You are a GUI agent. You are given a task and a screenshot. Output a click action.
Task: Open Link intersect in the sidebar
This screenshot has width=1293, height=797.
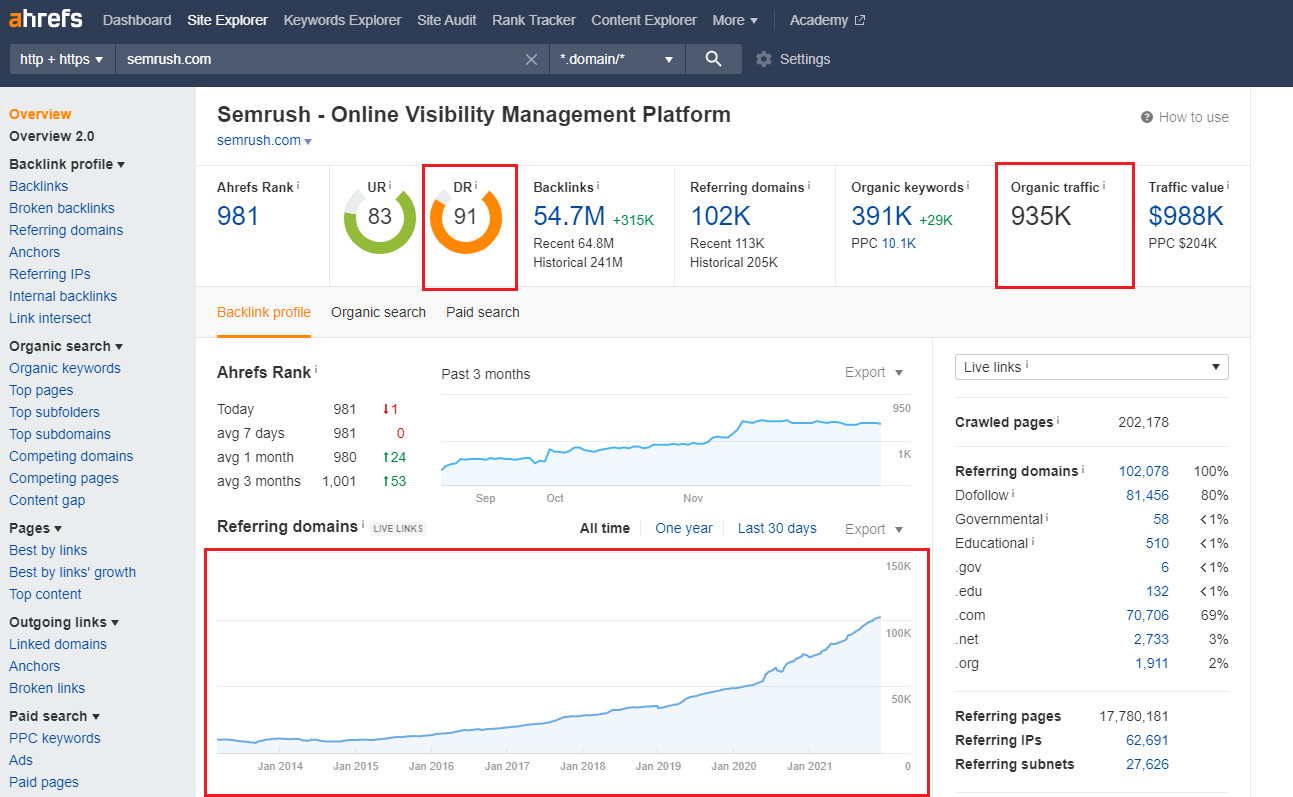(x=50, y=318)
